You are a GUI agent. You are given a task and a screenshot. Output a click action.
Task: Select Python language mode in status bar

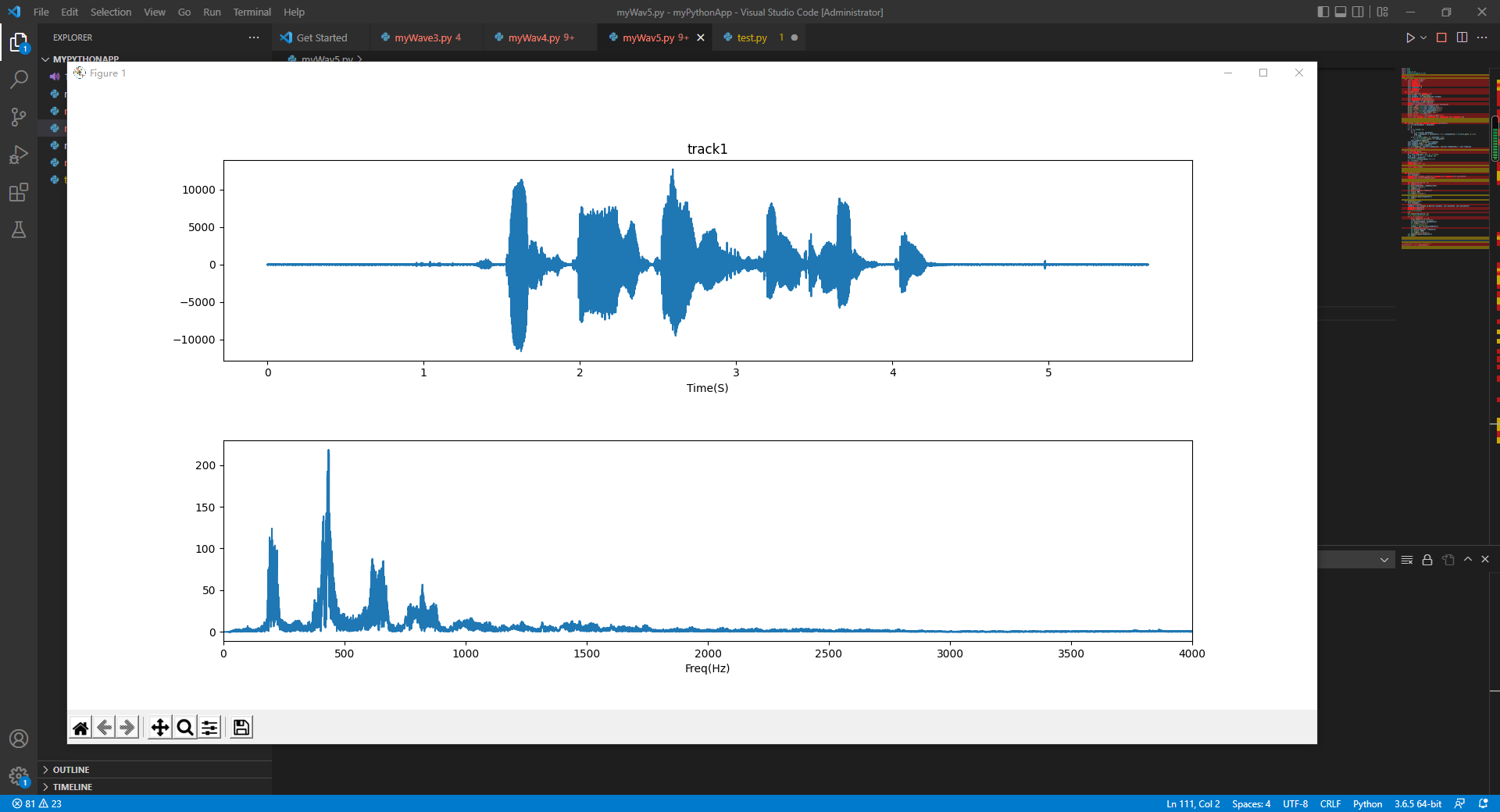click(1367, 803)
